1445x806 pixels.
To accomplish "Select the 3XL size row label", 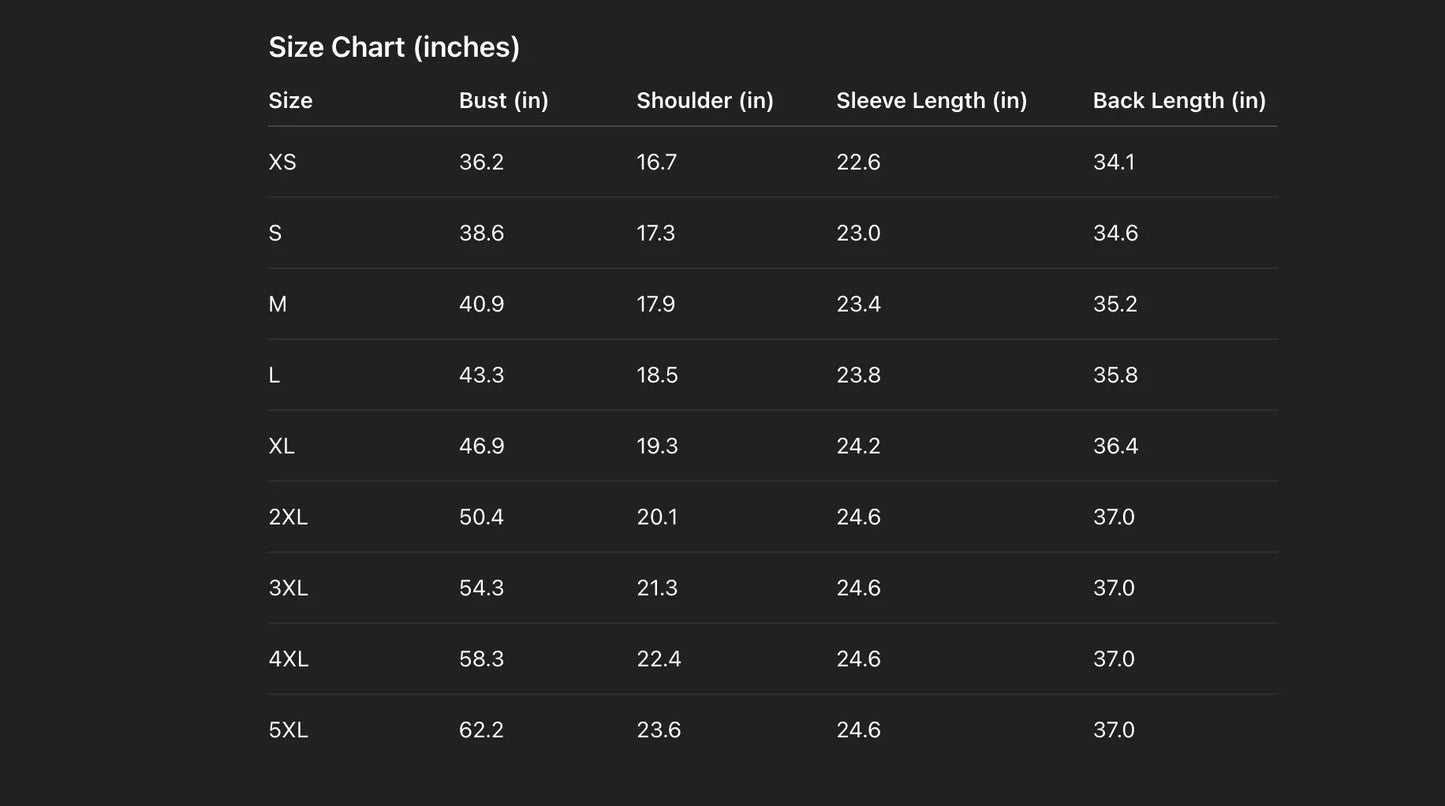I will 288,588.
